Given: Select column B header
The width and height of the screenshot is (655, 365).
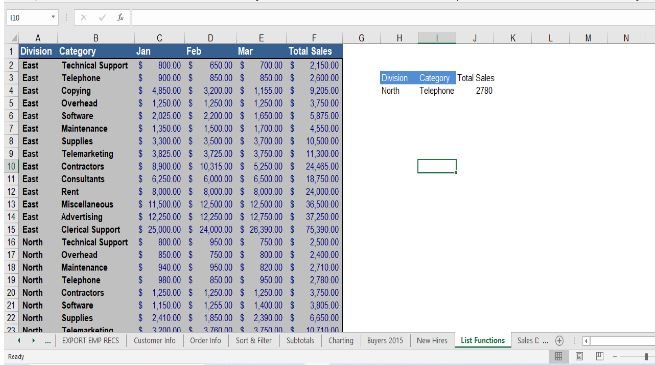Looking at the screenshot, I should pos(96,38).
